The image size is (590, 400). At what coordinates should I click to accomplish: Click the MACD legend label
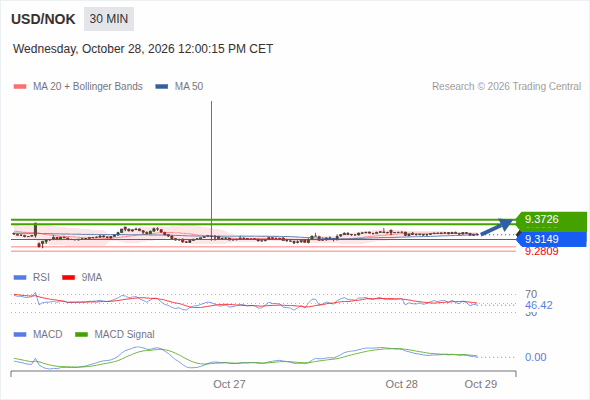47,334
